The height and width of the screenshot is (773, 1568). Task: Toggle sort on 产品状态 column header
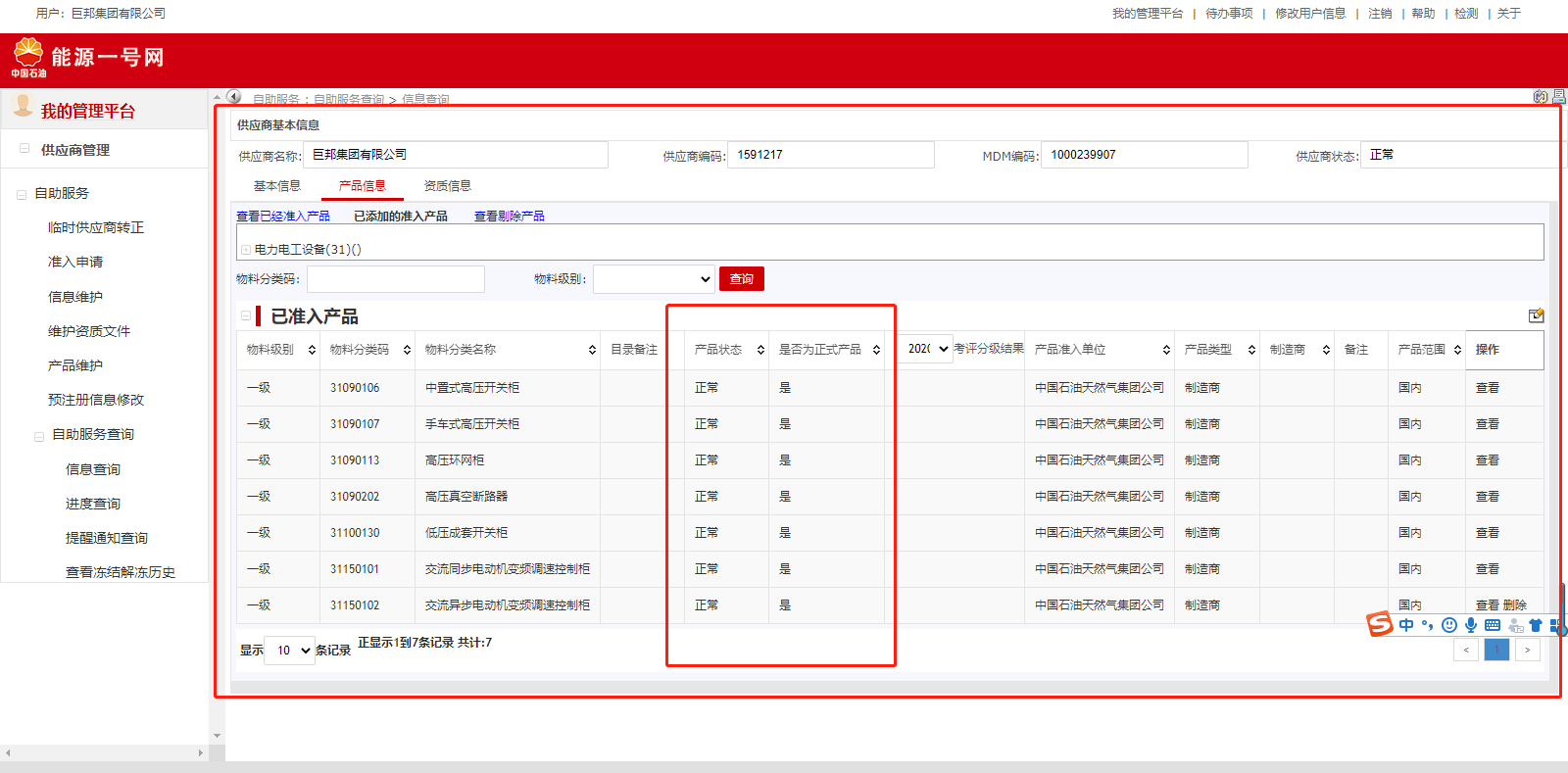tap(760, 350)
